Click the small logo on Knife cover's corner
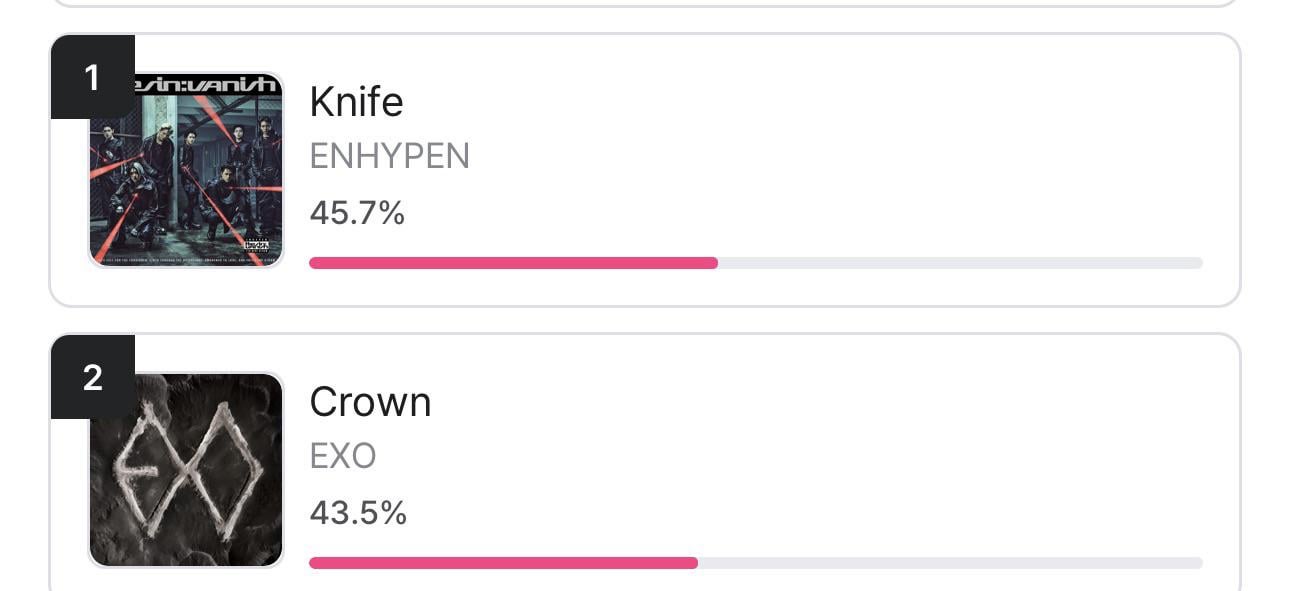The width and height of the screenshot is (1290, 591). point(256,247)
